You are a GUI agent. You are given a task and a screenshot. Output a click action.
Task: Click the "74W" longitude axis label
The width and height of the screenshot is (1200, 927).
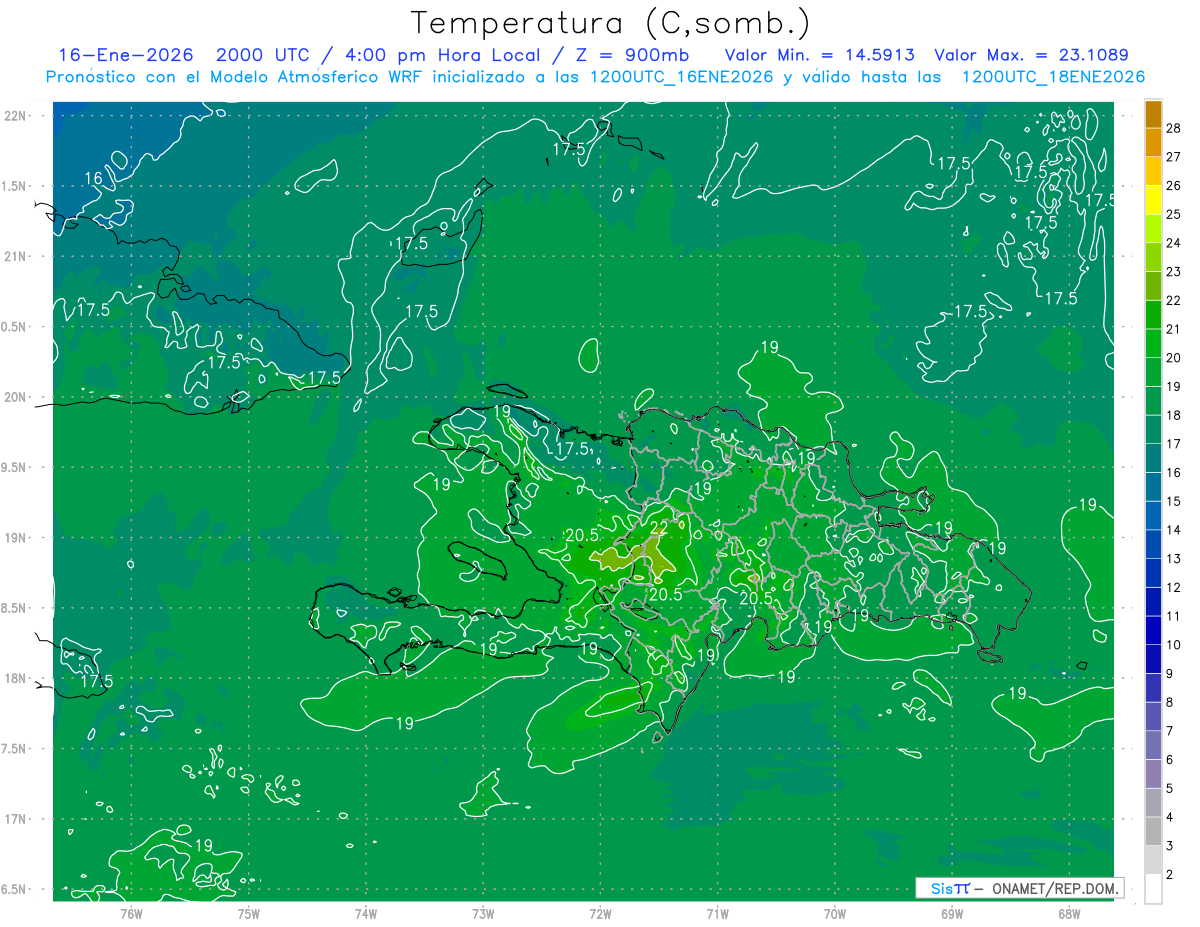[x=366, y=912]
